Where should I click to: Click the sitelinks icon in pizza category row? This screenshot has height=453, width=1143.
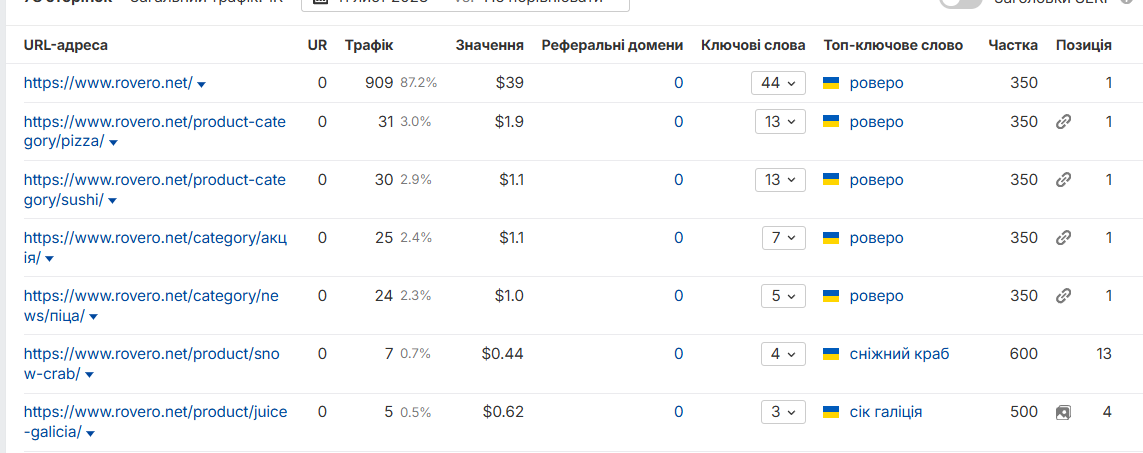[1063, 122]
